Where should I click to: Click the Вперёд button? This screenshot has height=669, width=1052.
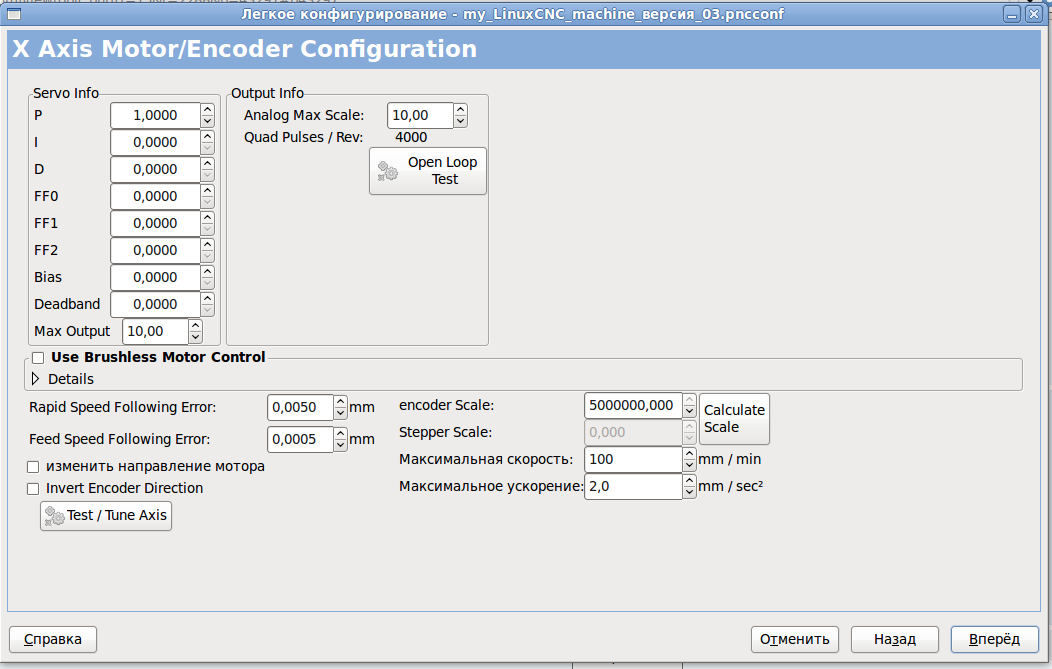994,639
